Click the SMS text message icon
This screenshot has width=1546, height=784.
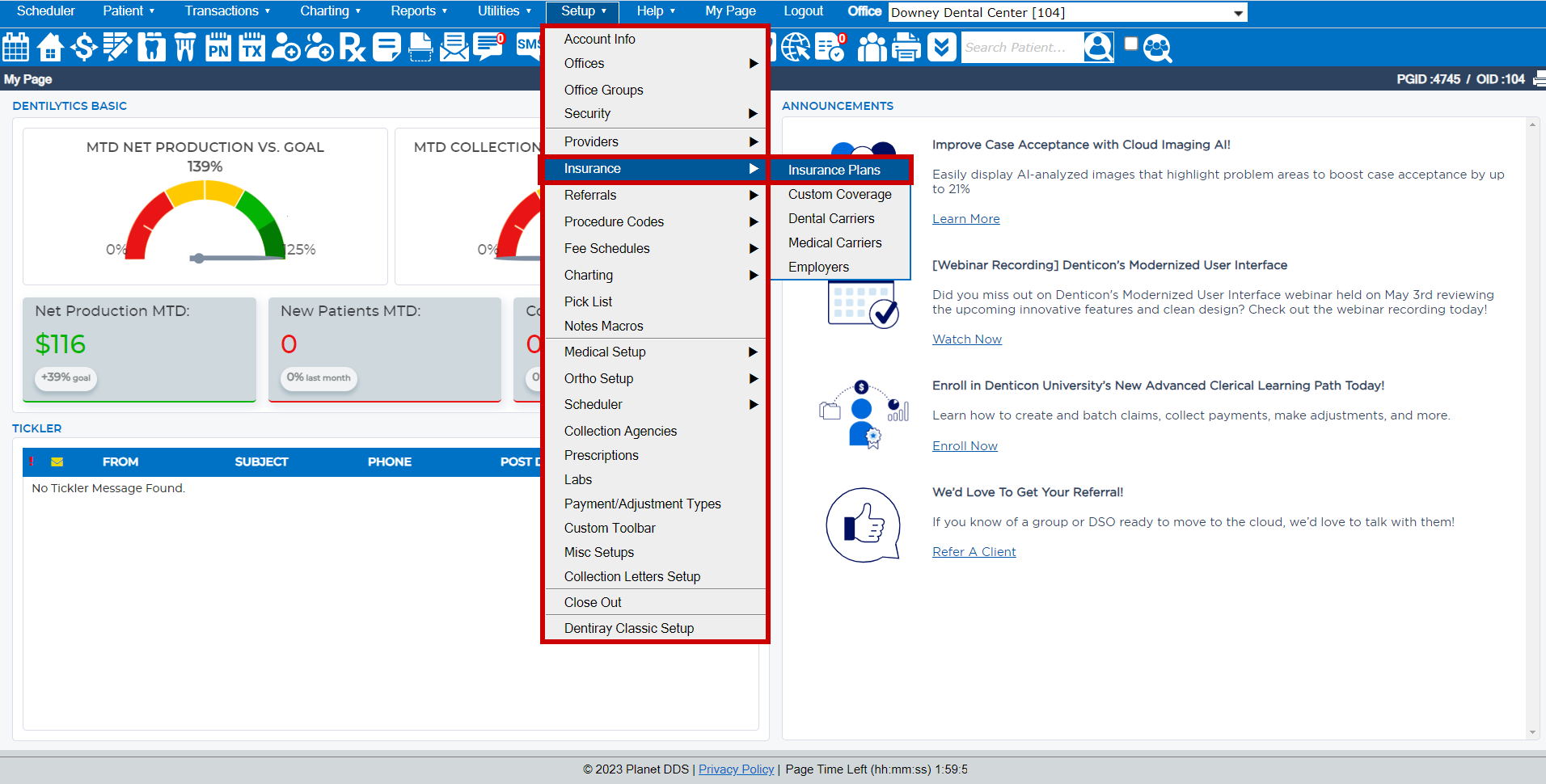pos(528,45)
